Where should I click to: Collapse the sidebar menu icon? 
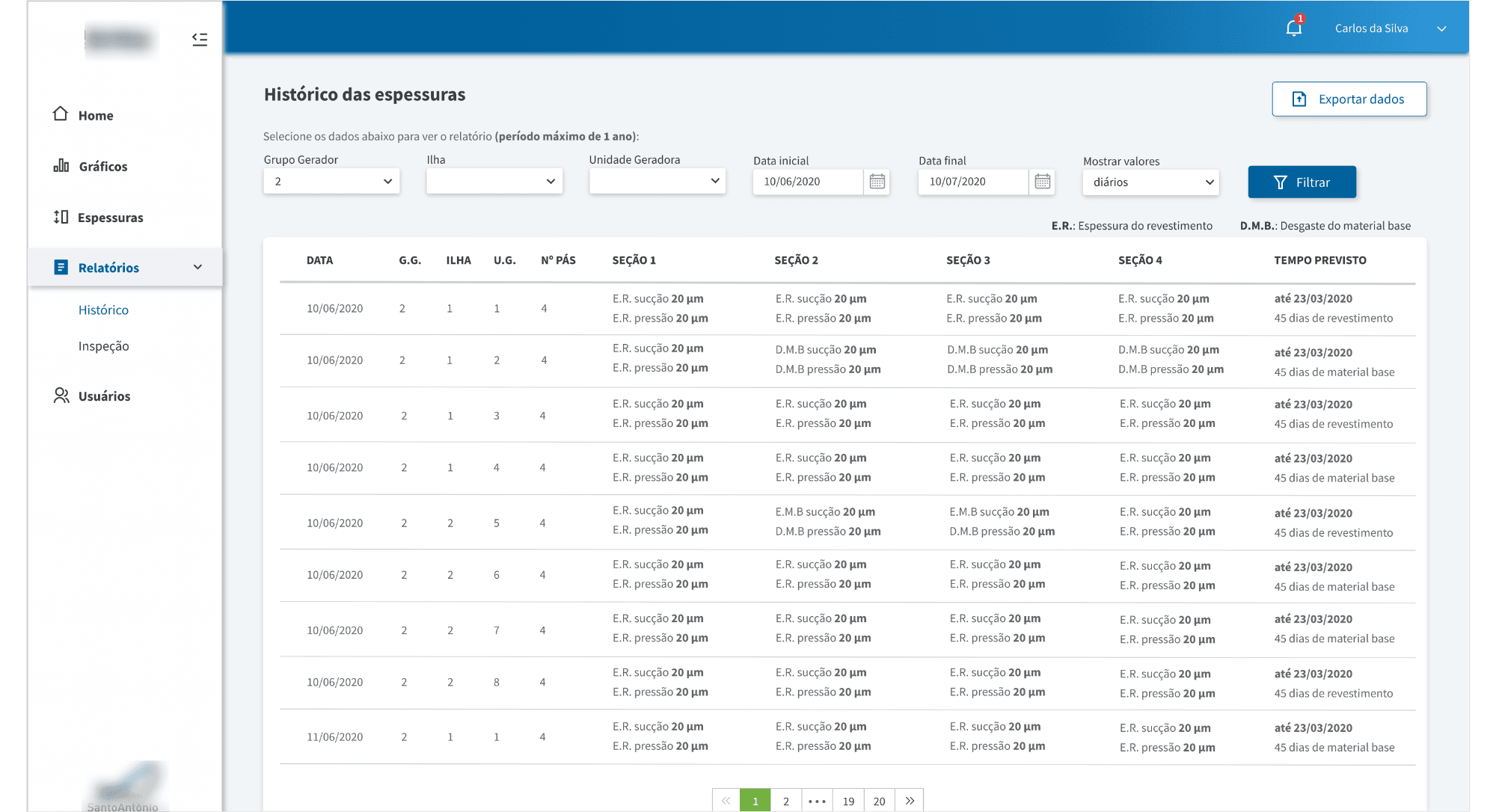tap(199, 39)
